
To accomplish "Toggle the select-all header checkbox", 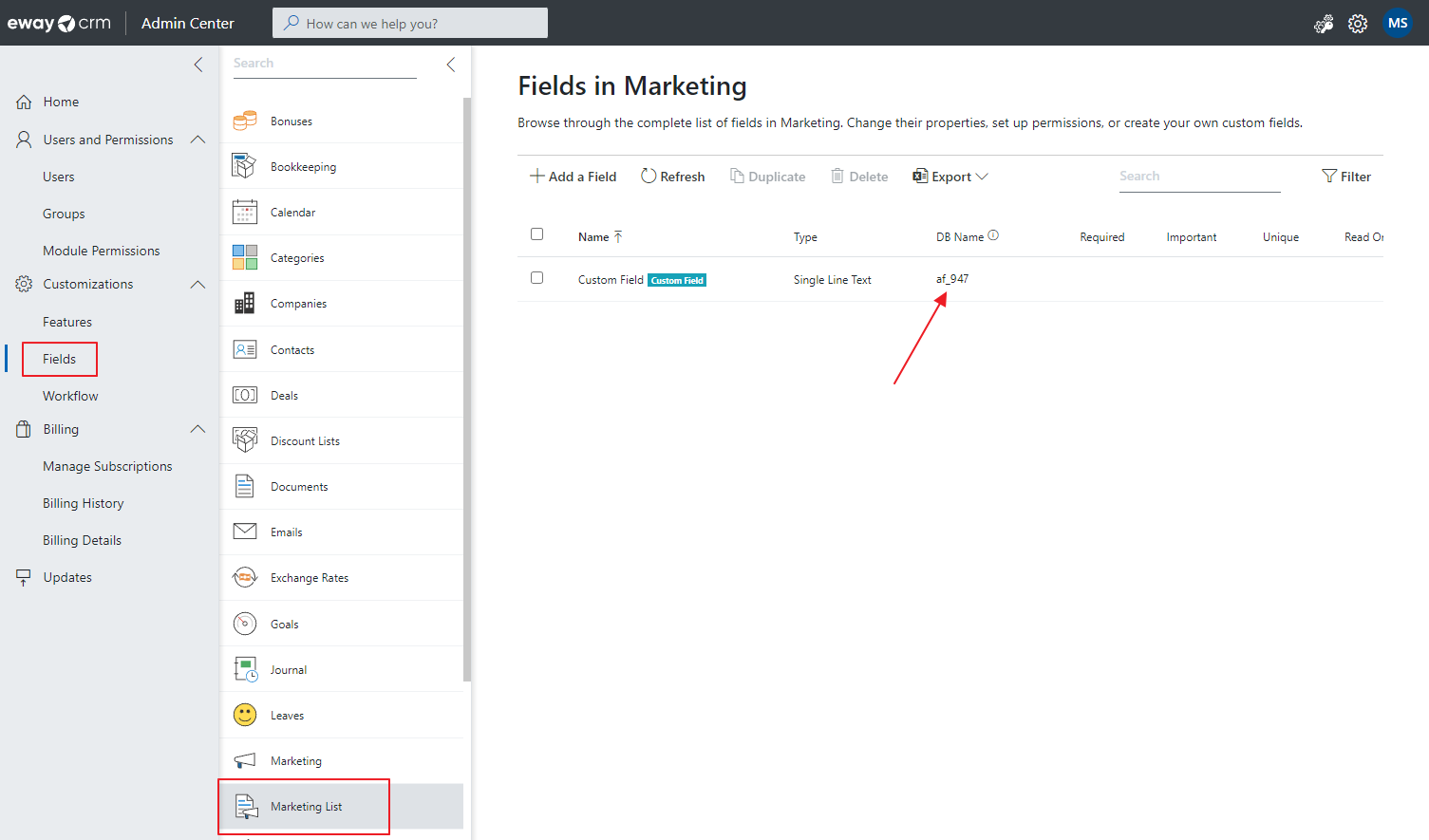I will point(537,233).
